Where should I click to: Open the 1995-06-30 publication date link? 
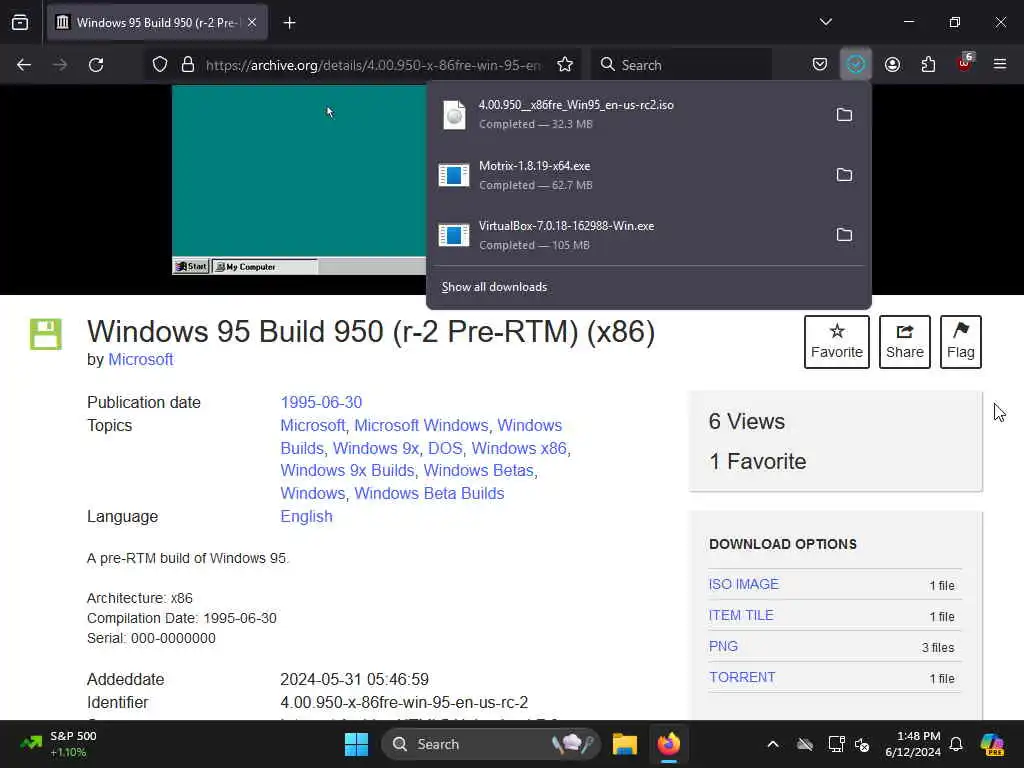(321, 402)
